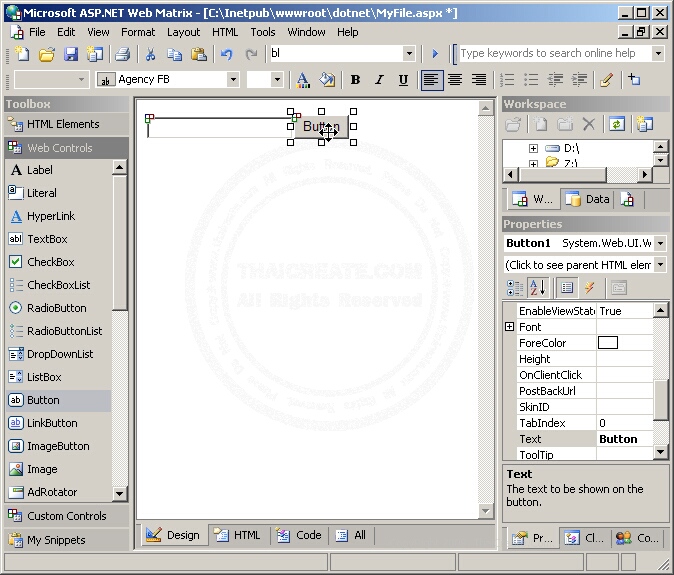Click the ForeColor property swatch
The width and height of the screenshot is (674, 575).
pyautogui.click(x=608, y=343)
